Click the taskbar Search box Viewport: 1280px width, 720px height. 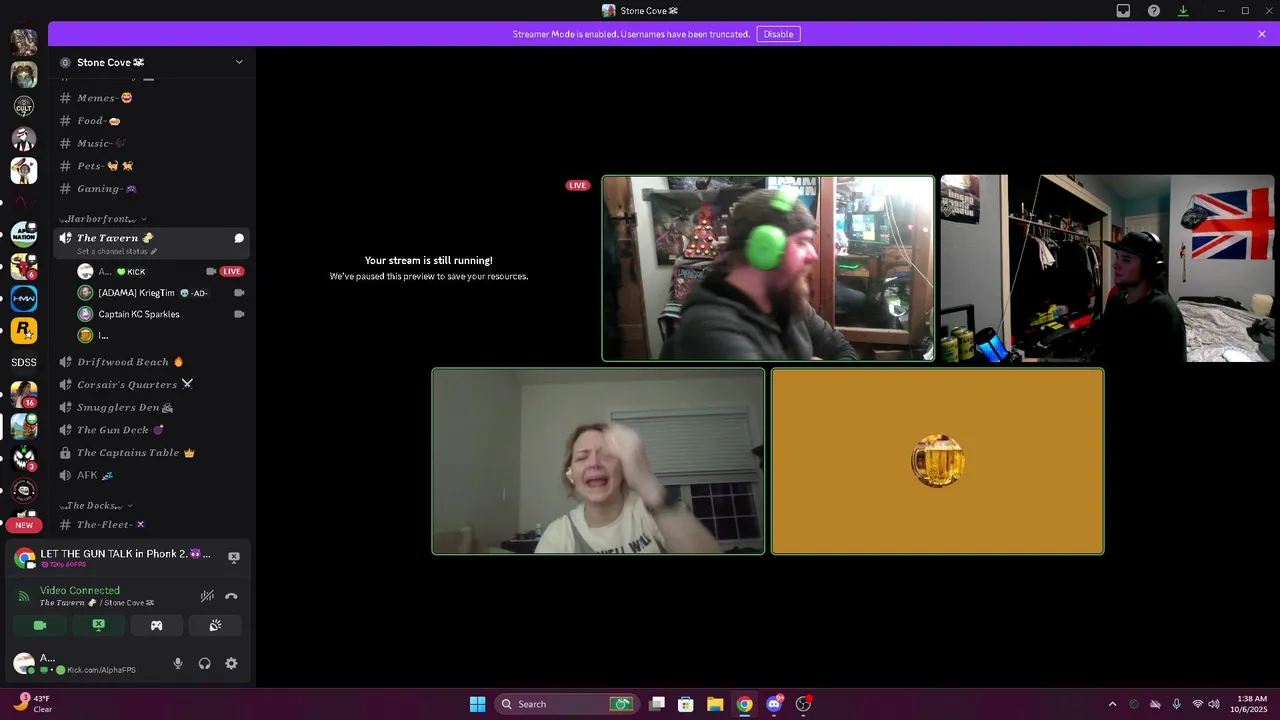point(567,704)
